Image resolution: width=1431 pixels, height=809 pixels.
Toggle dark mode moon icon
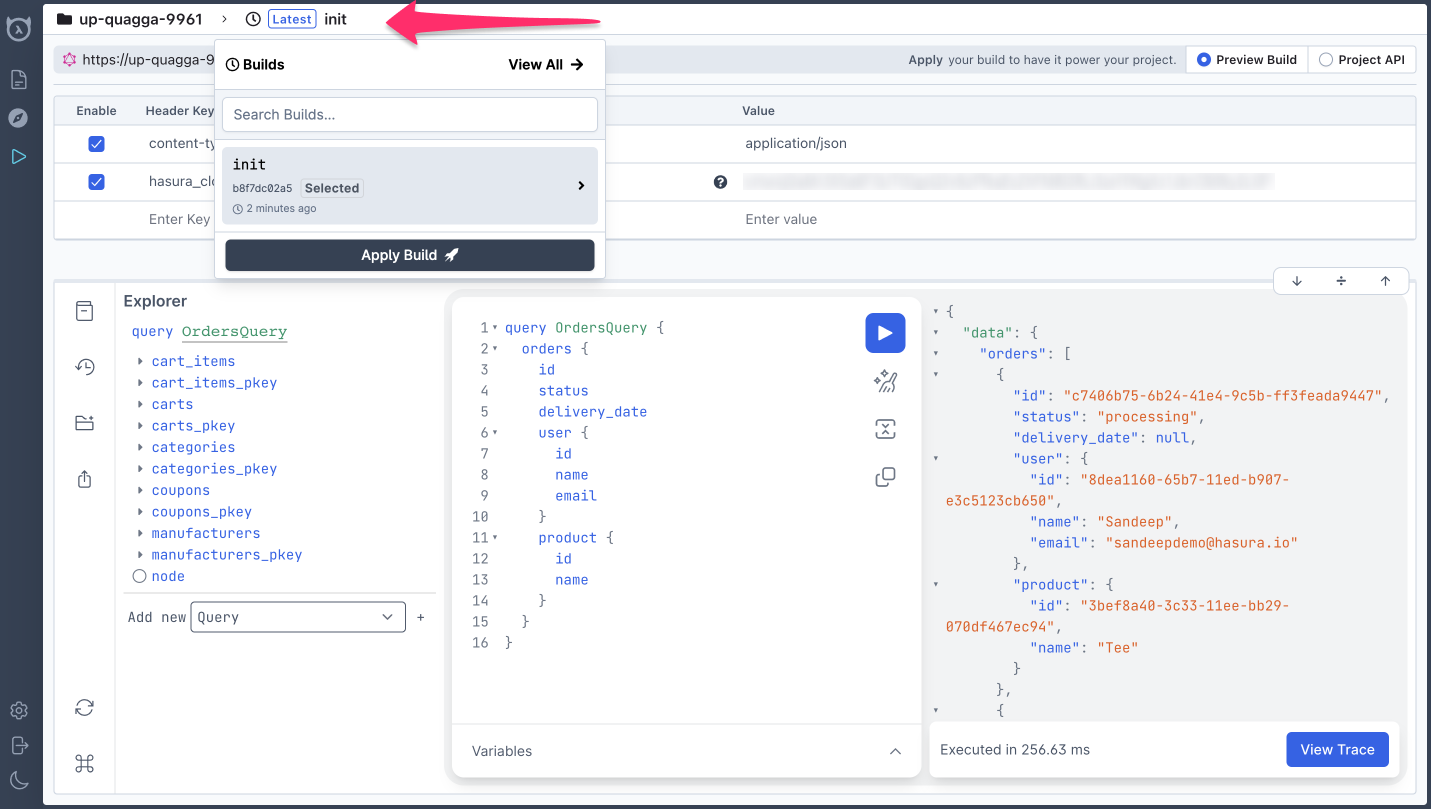(x=19, y=781)
